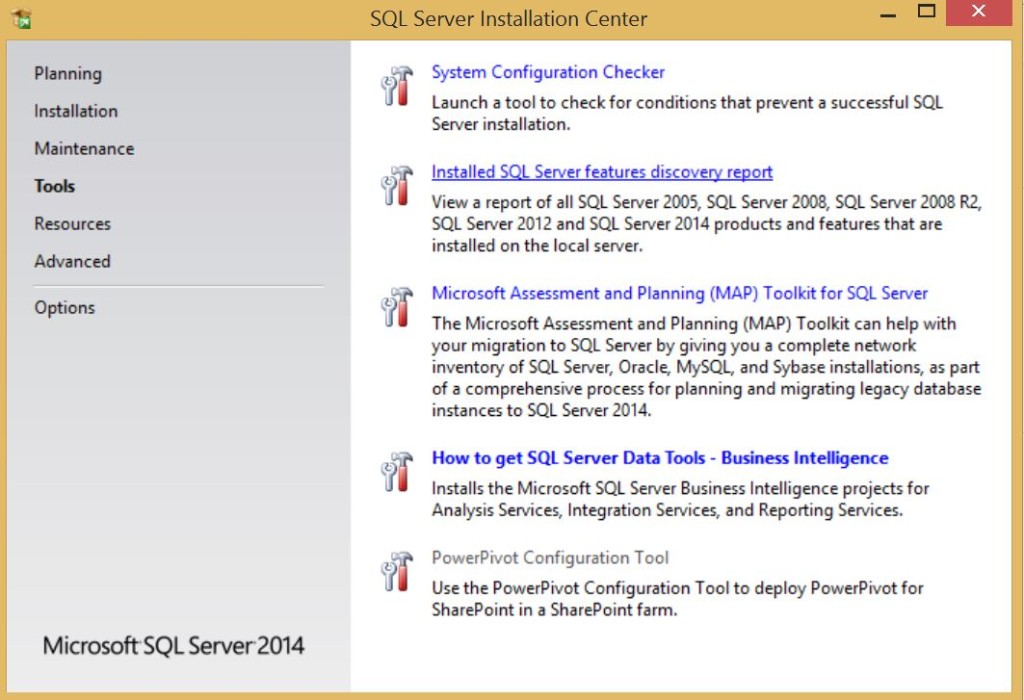The height and width of the screenshot is (700, 1024).
Task: Close the SQL Server Installation Center window
Action: tap(978, 12)
